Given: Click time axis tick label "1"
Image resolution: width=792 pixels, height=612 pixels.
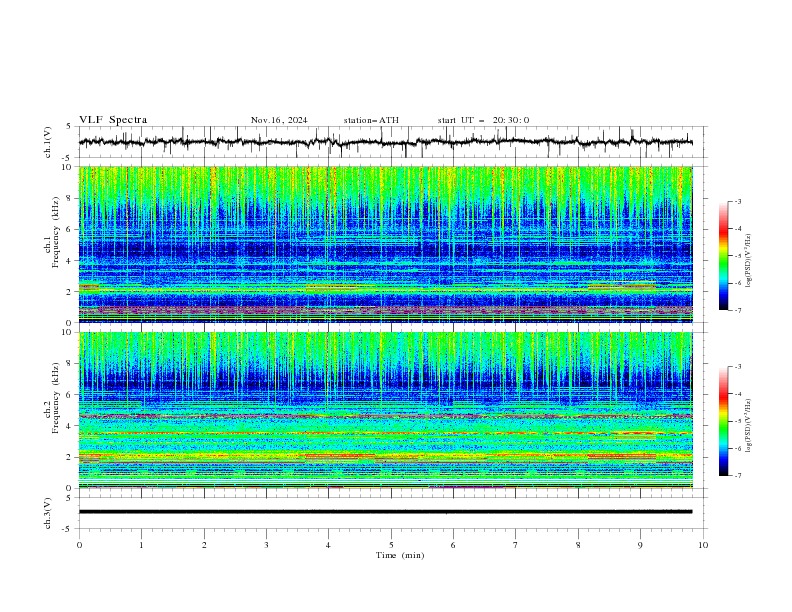Looking at the screenshot, I should tap(141, 545).
